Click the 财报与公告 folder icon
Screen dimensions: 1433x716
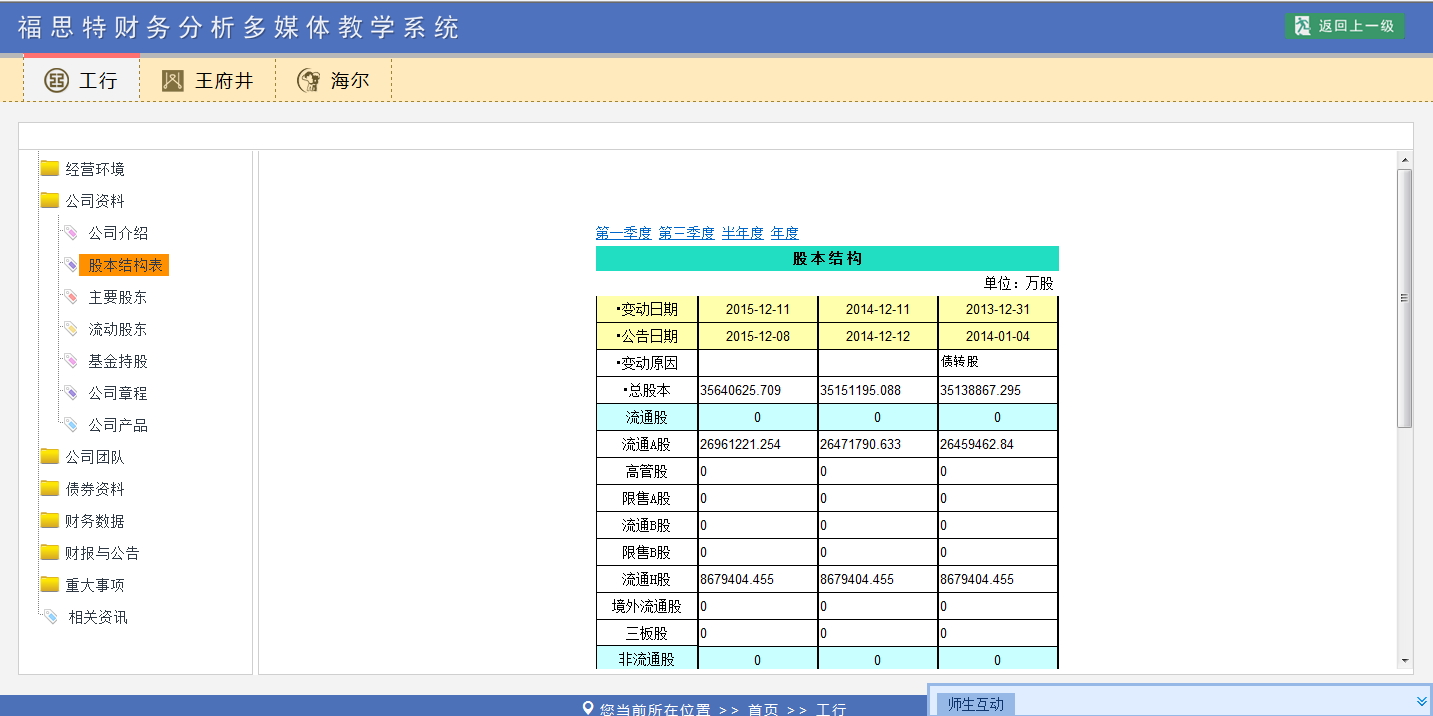tap(50, 552)
